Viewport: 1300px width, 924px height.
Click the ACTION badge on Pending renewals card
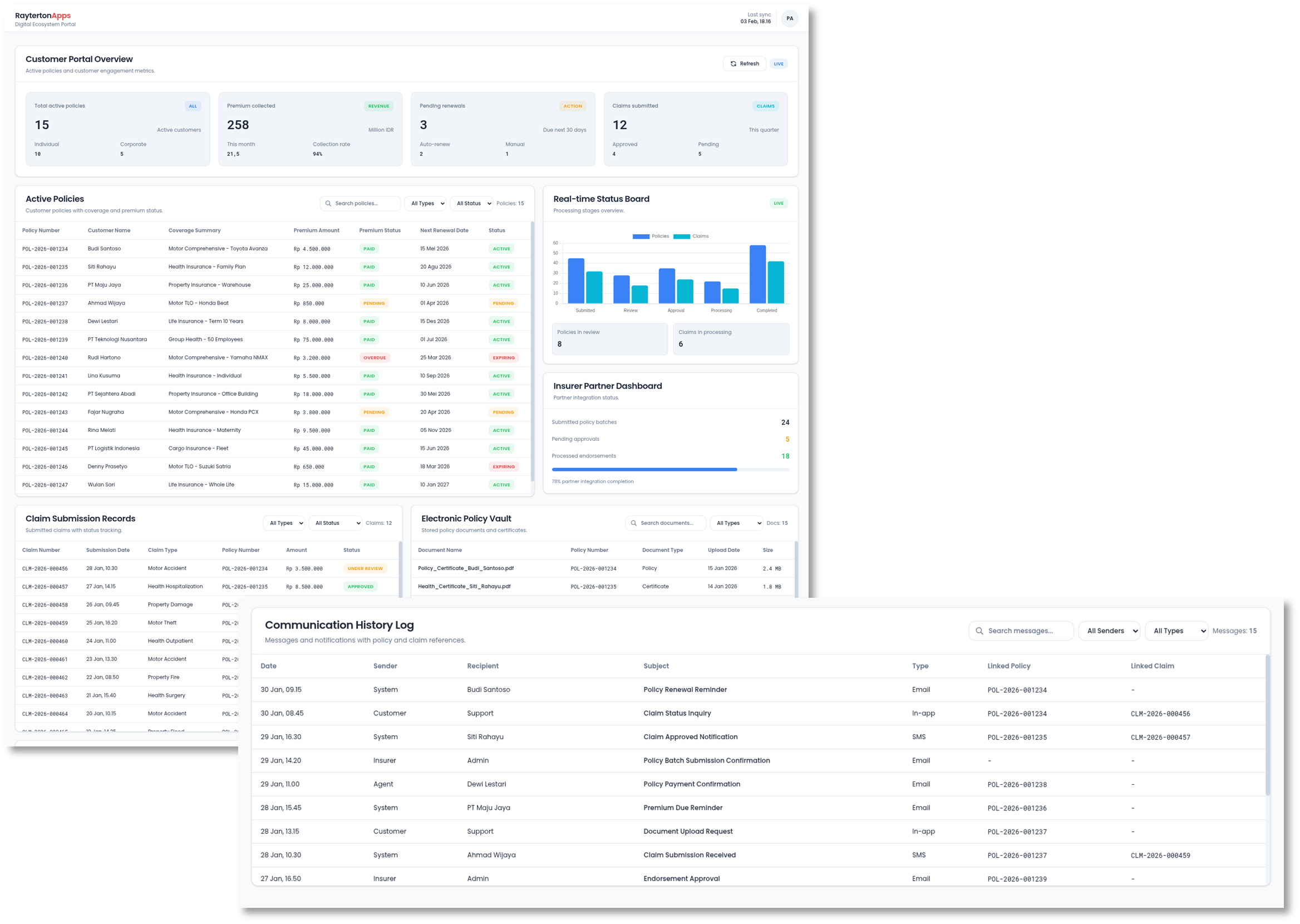point(573,106)
